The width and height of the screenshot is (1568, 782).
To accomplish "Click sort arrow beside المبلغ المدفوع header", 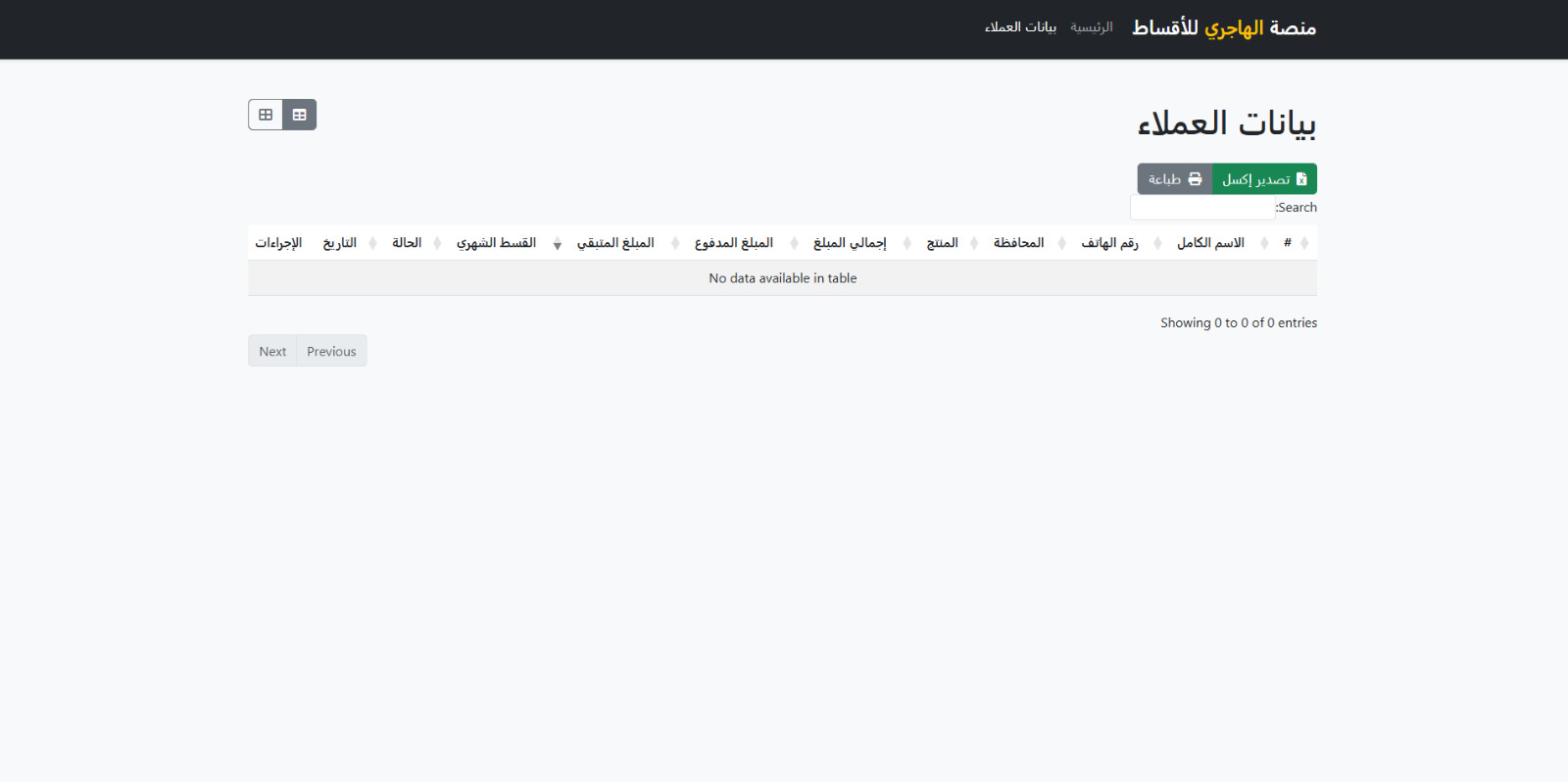I will point(794,243).
